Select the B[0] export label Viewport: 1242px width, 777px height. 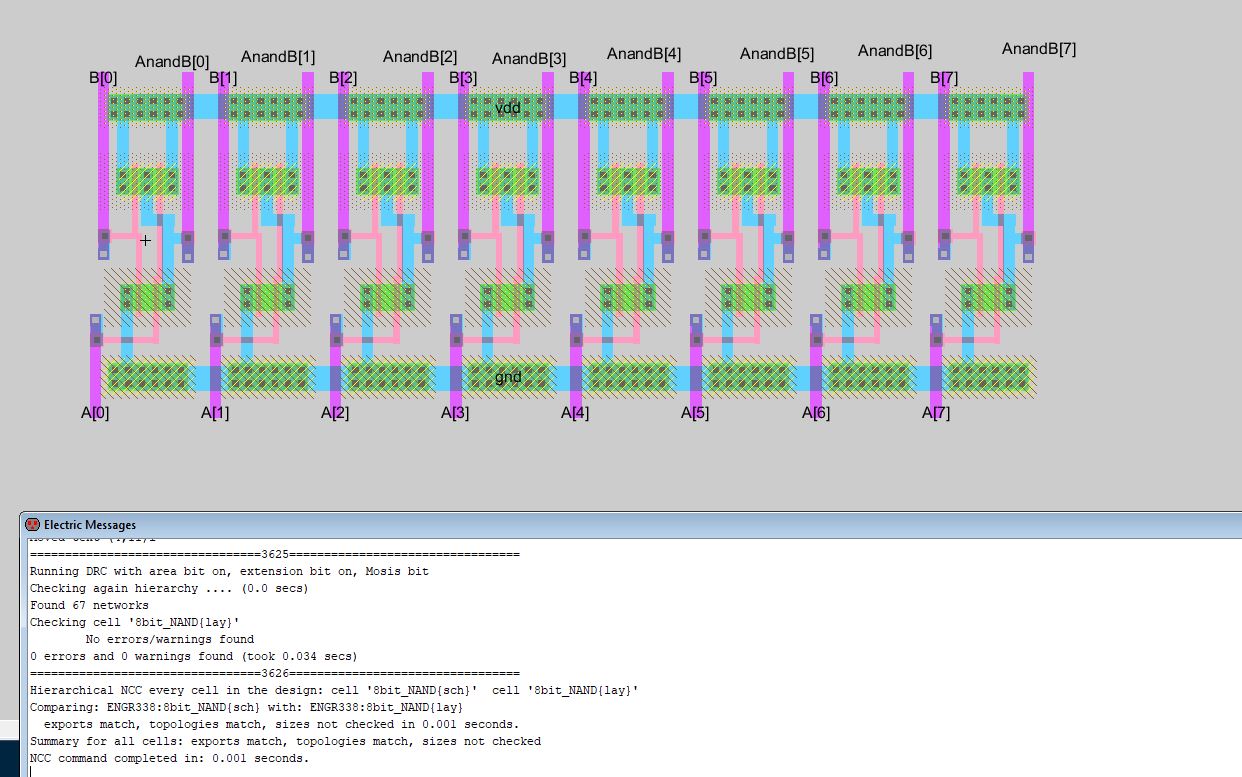103,77
